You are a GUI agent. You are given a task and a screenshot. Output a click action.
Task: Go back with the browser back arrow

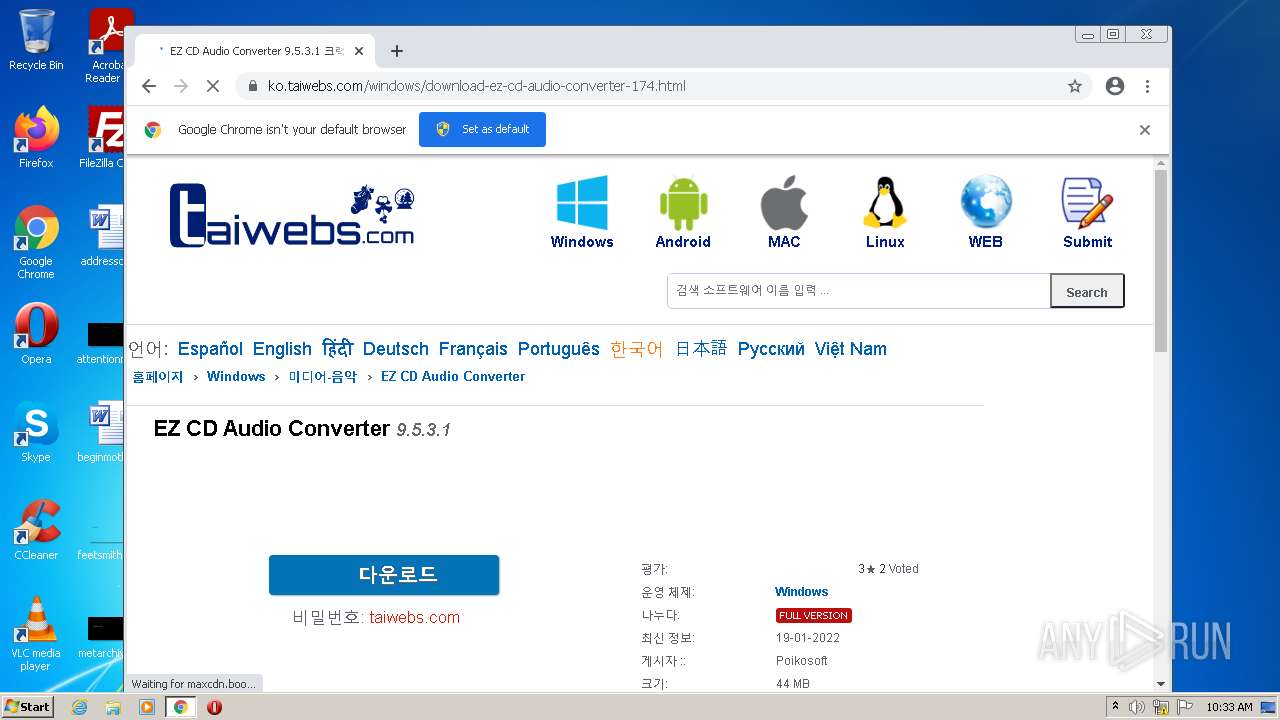[x=149, y=86]
